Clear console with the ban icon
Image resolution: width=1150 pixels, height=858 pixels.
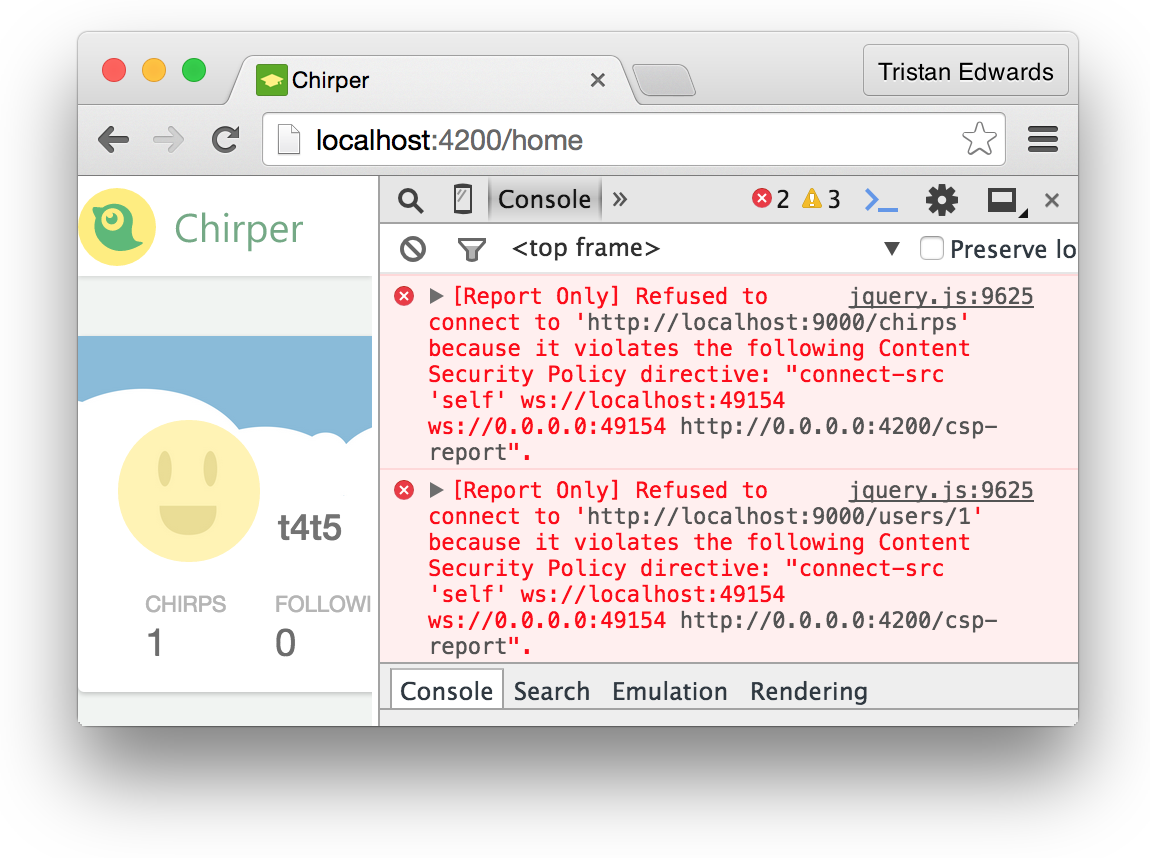coord(413,249)
